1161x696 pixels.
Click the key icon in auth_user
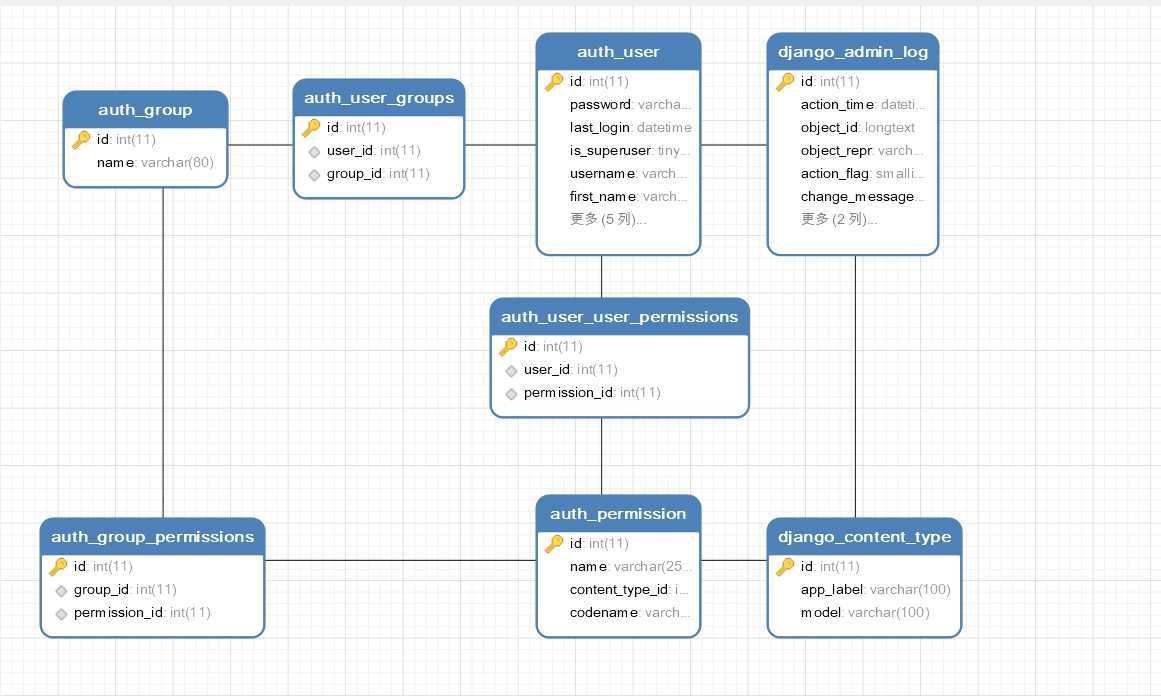click(554, 81)
